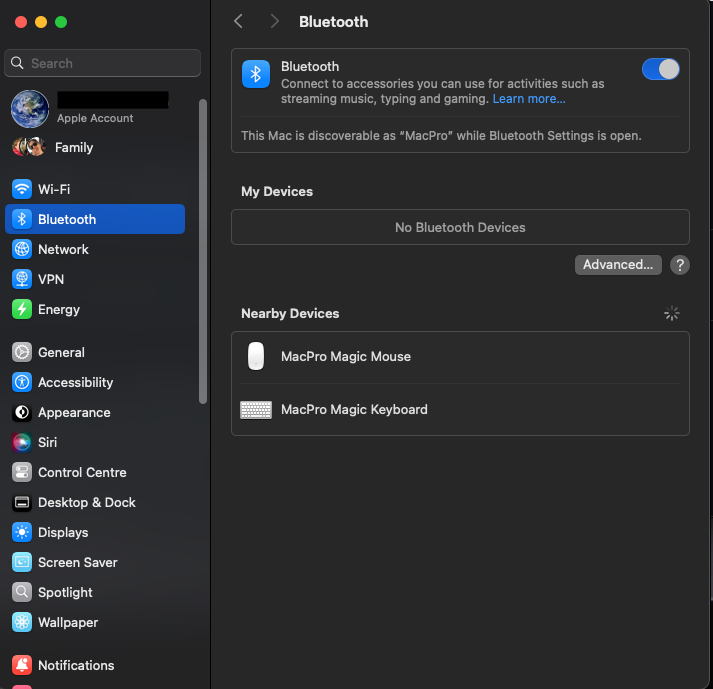
Task: Click the No Bluetooth Devices row
Action: [x=460, y=227]
